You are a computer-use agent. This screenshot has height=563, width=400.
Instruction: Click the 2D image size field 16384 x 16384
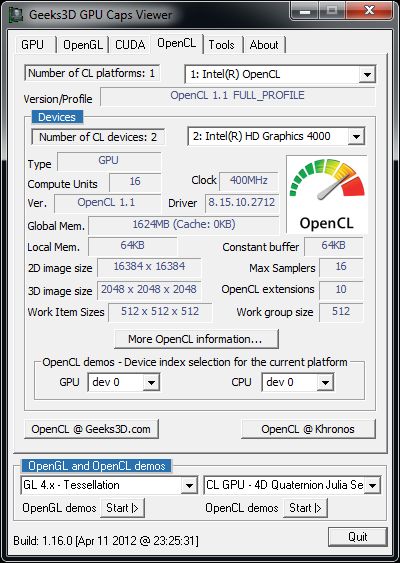click(149, 267)
